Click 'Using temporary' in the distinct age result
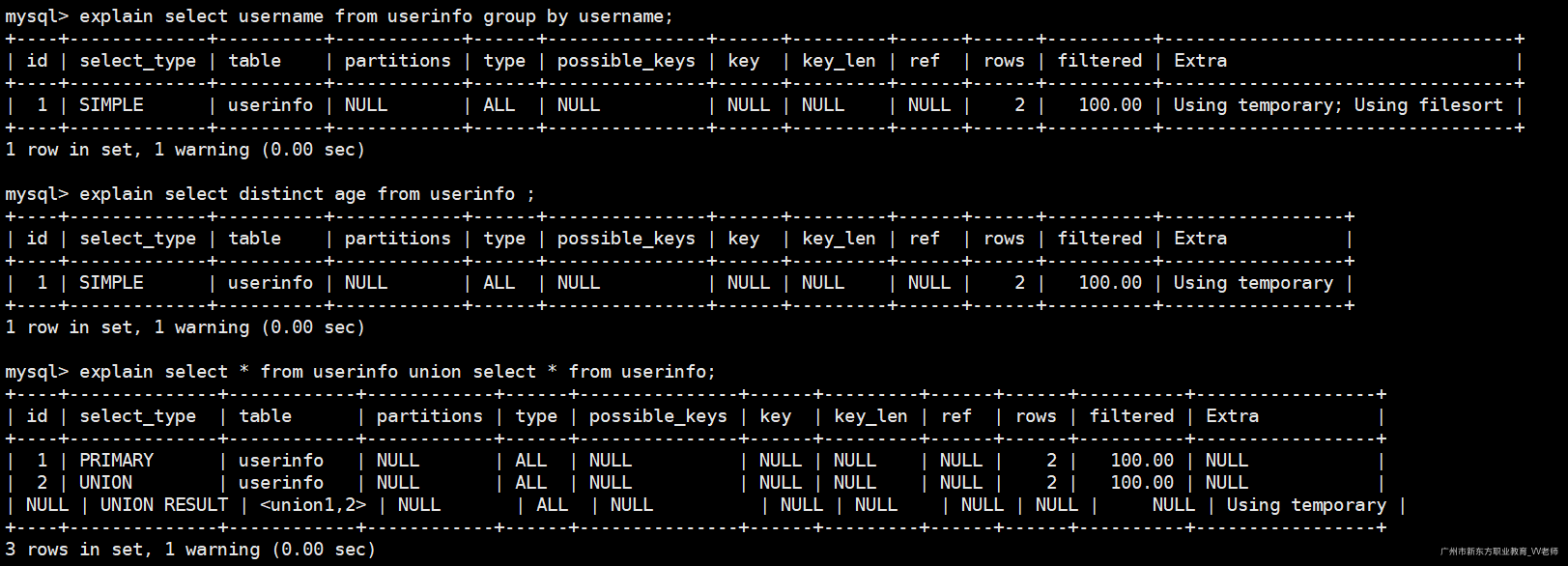This screenshot has width=1568, height=566. 1253,283
